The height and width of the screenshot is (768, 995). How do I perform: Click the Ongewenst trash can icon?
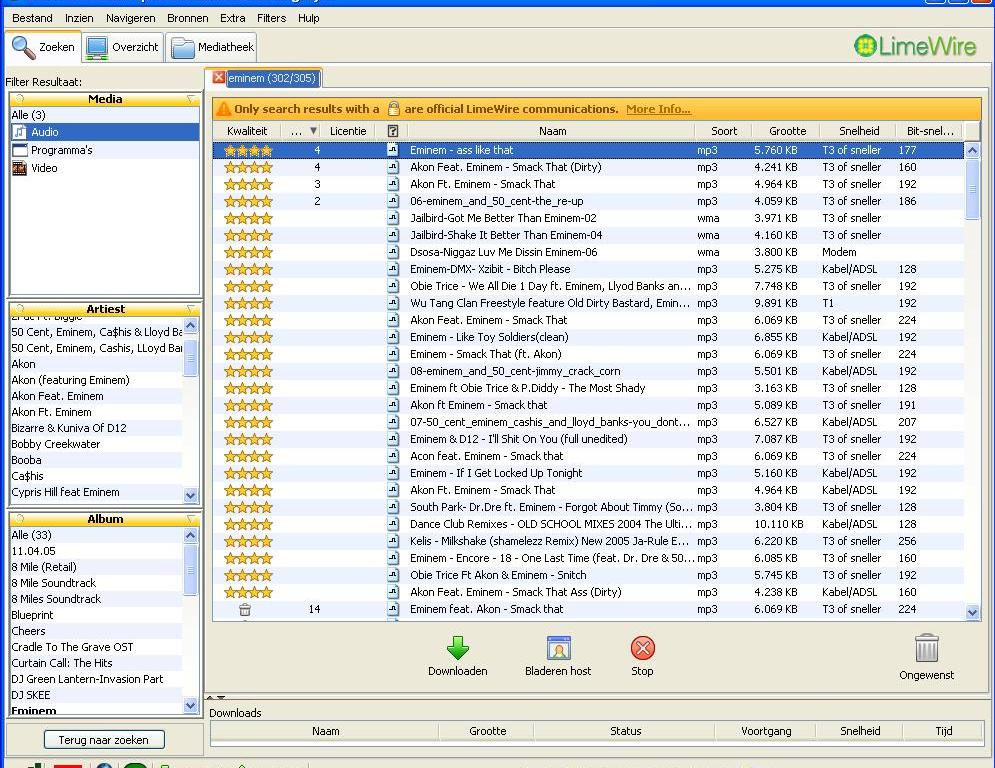coord(927,649)
